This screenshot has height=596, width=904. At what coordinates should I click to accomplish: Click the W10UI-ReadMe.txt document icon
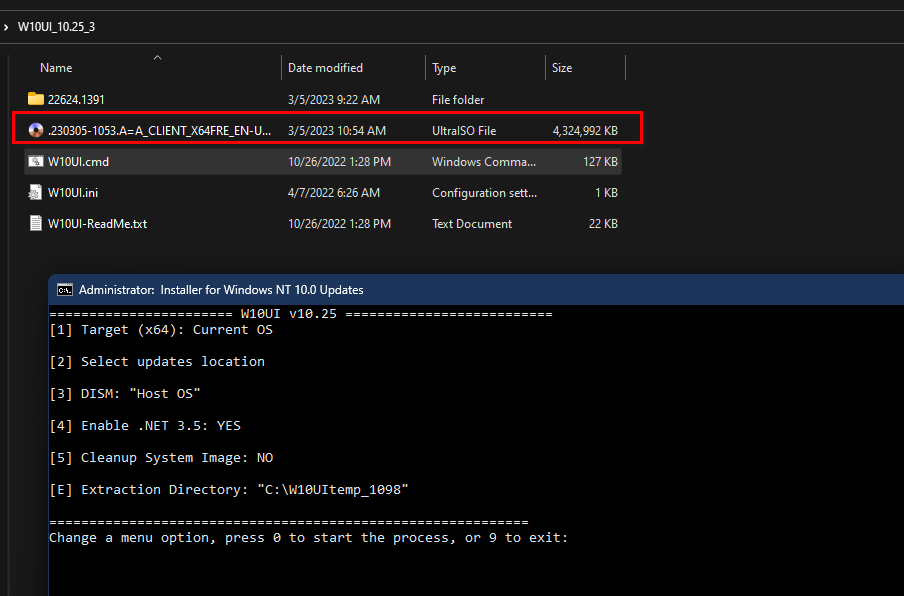click(36, 224)
